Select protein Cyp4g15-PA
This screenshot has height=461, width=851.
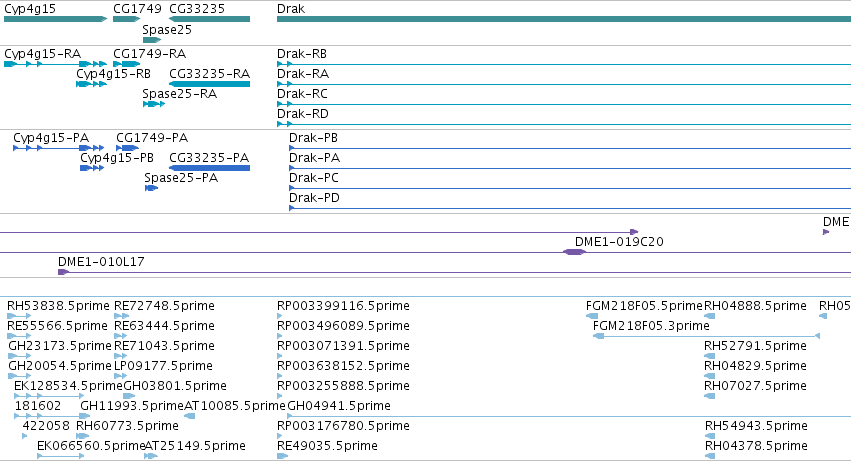point(51,138)
